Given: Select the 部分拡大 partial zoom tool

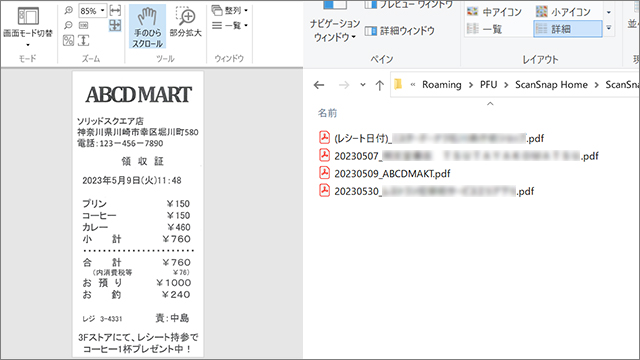Looking at the screenshot, I should pos(186,22).
